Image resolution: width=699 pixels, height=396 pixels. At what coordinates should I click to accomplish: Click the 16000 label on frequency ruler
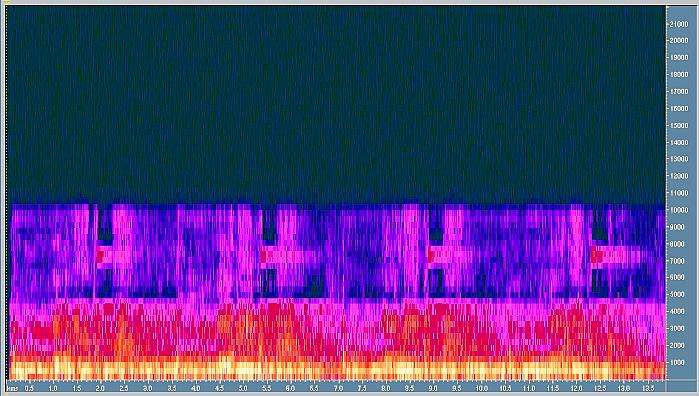(x=679, y=108)
